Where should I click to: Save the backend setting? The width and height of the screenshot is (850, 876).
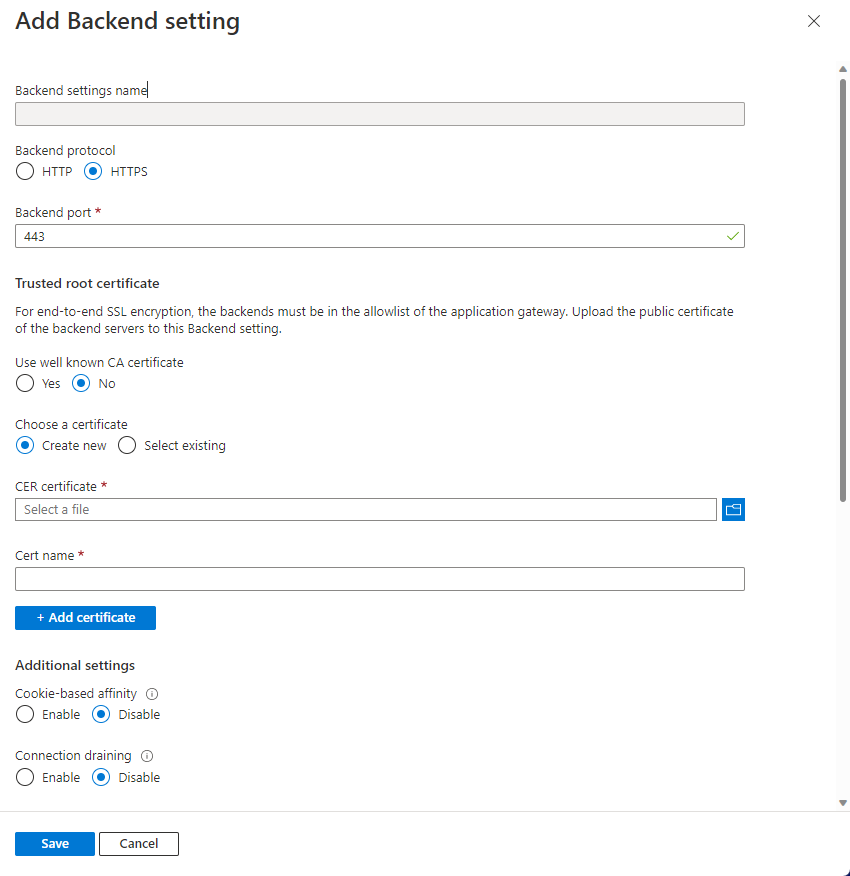55,844
